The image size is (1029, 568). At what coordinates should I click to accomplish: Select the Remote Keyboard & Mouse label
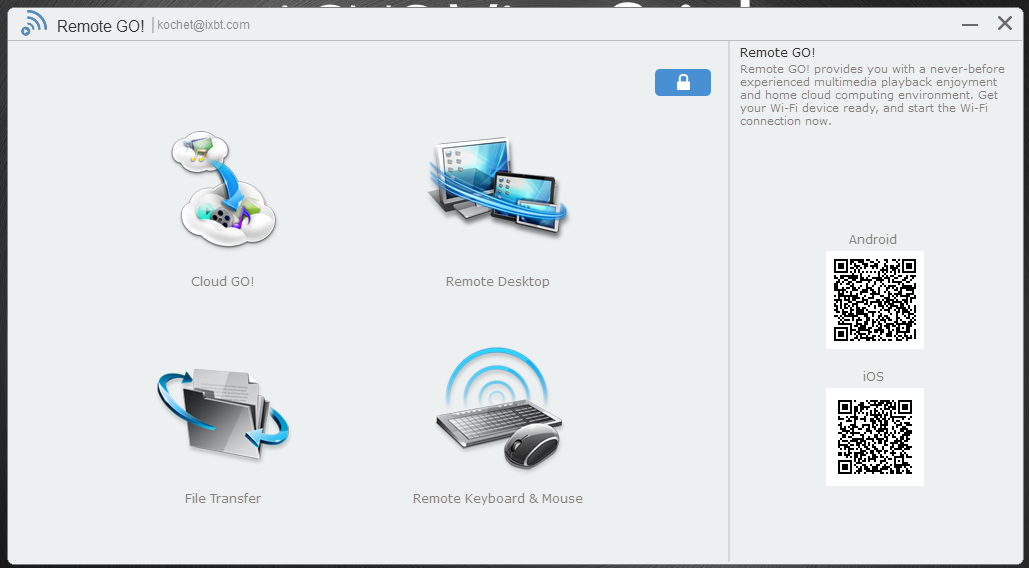497,498
